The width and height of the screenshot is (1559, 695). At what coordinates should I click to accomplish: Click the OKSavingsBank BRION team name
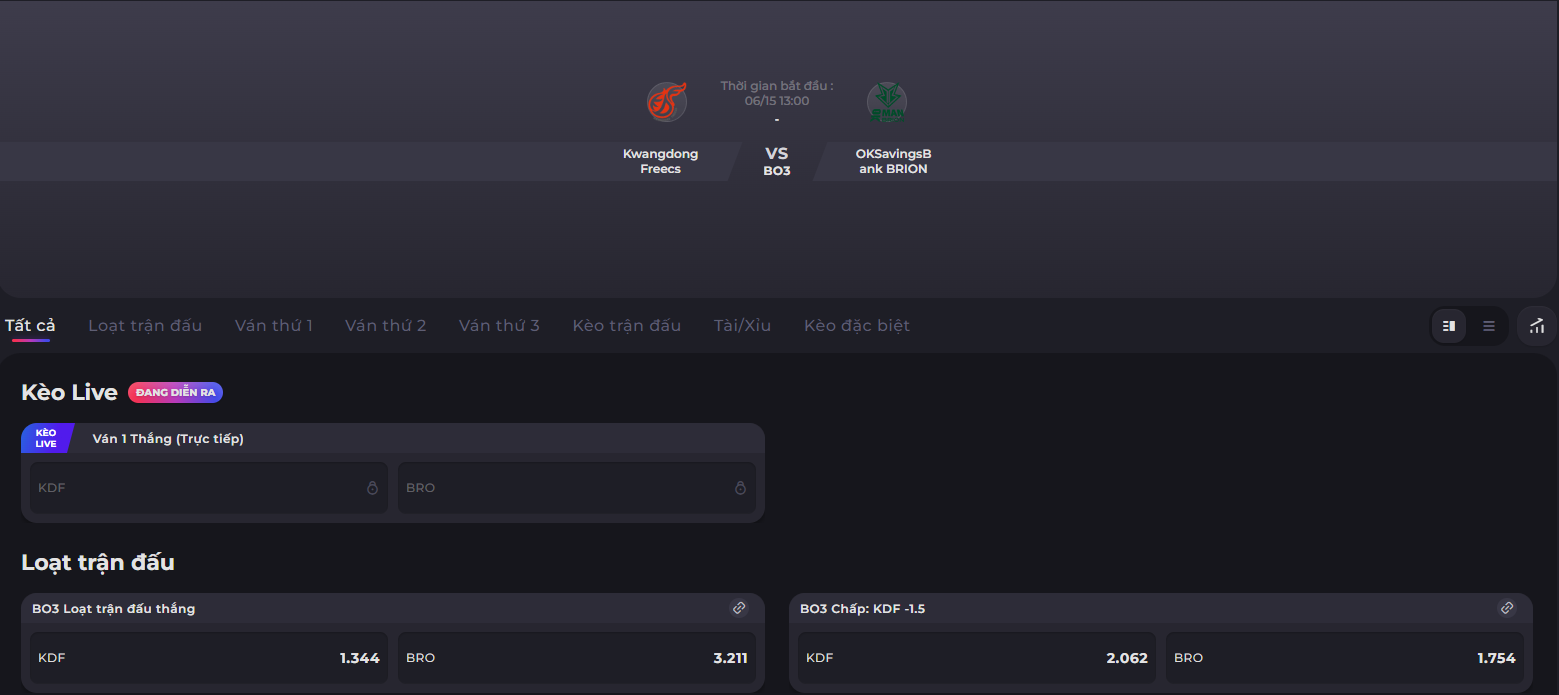tap(893, 161)
